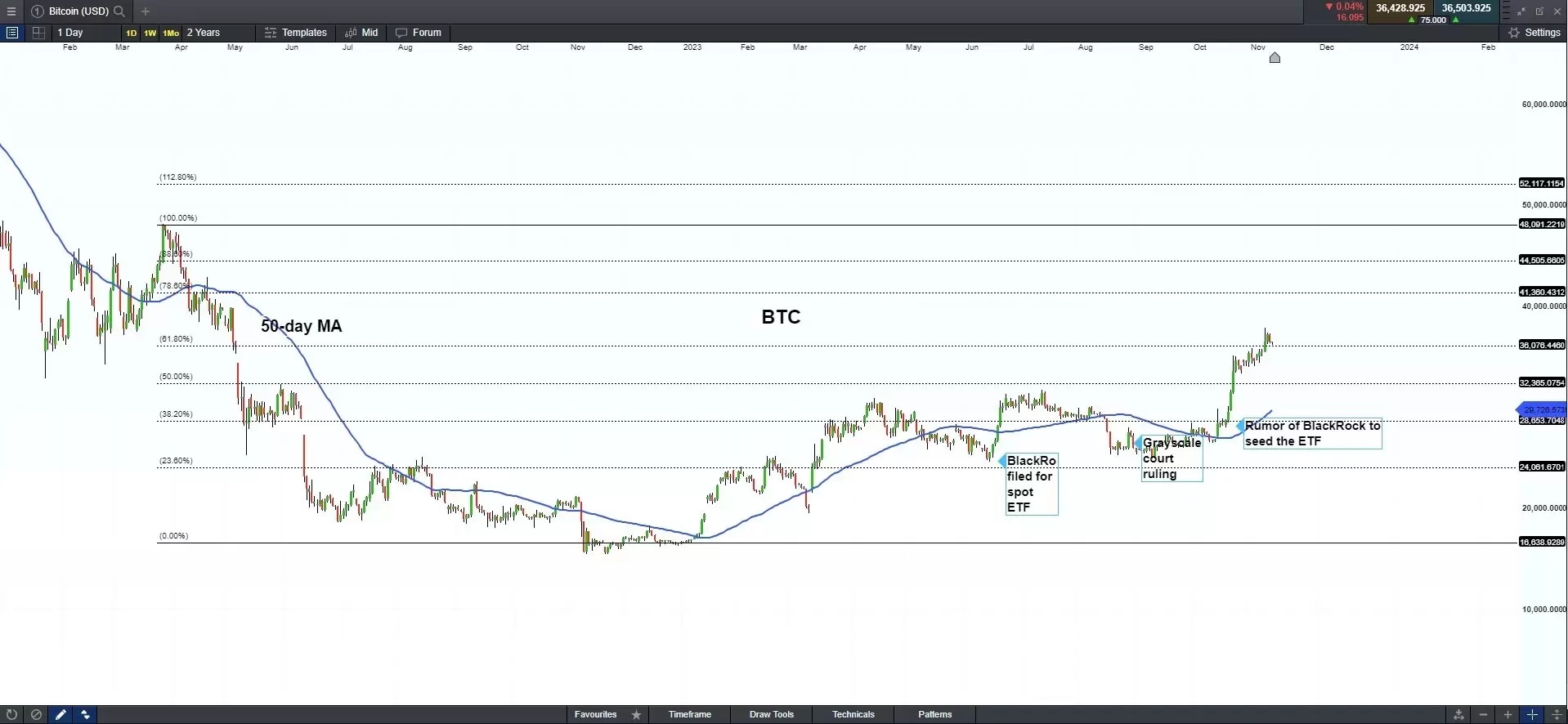The image size is (1568, 724).
Task: Open the Draw Tools tab
Action: pos(772,714)
